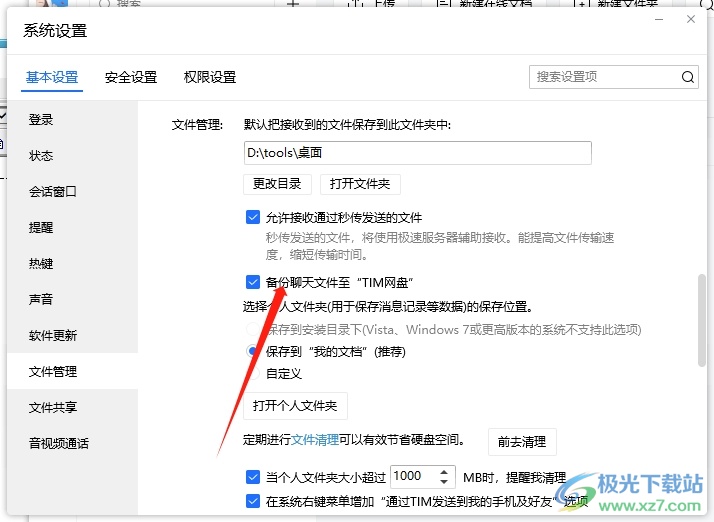Toggle 允许接收通过秒传发送的文件 checkbox
The height and width of the screenshot is (522, 714).
coord(253,217)
